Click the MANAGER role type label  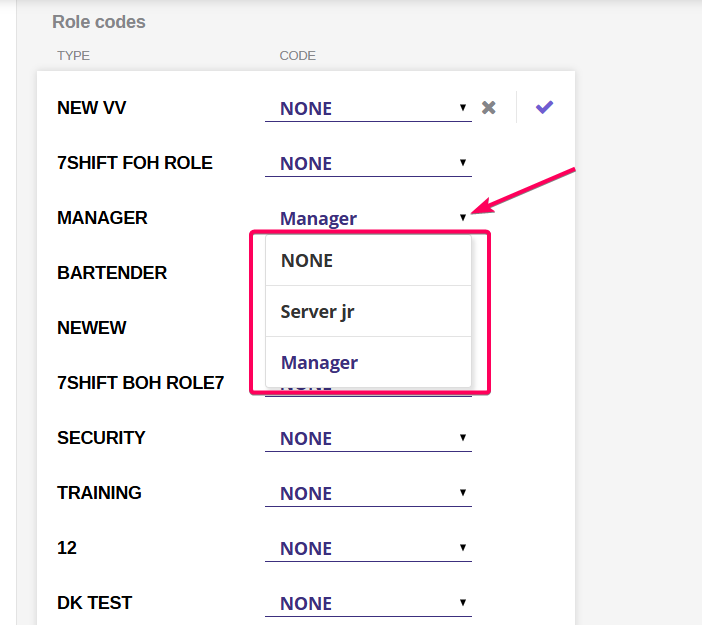pos(102,218)
